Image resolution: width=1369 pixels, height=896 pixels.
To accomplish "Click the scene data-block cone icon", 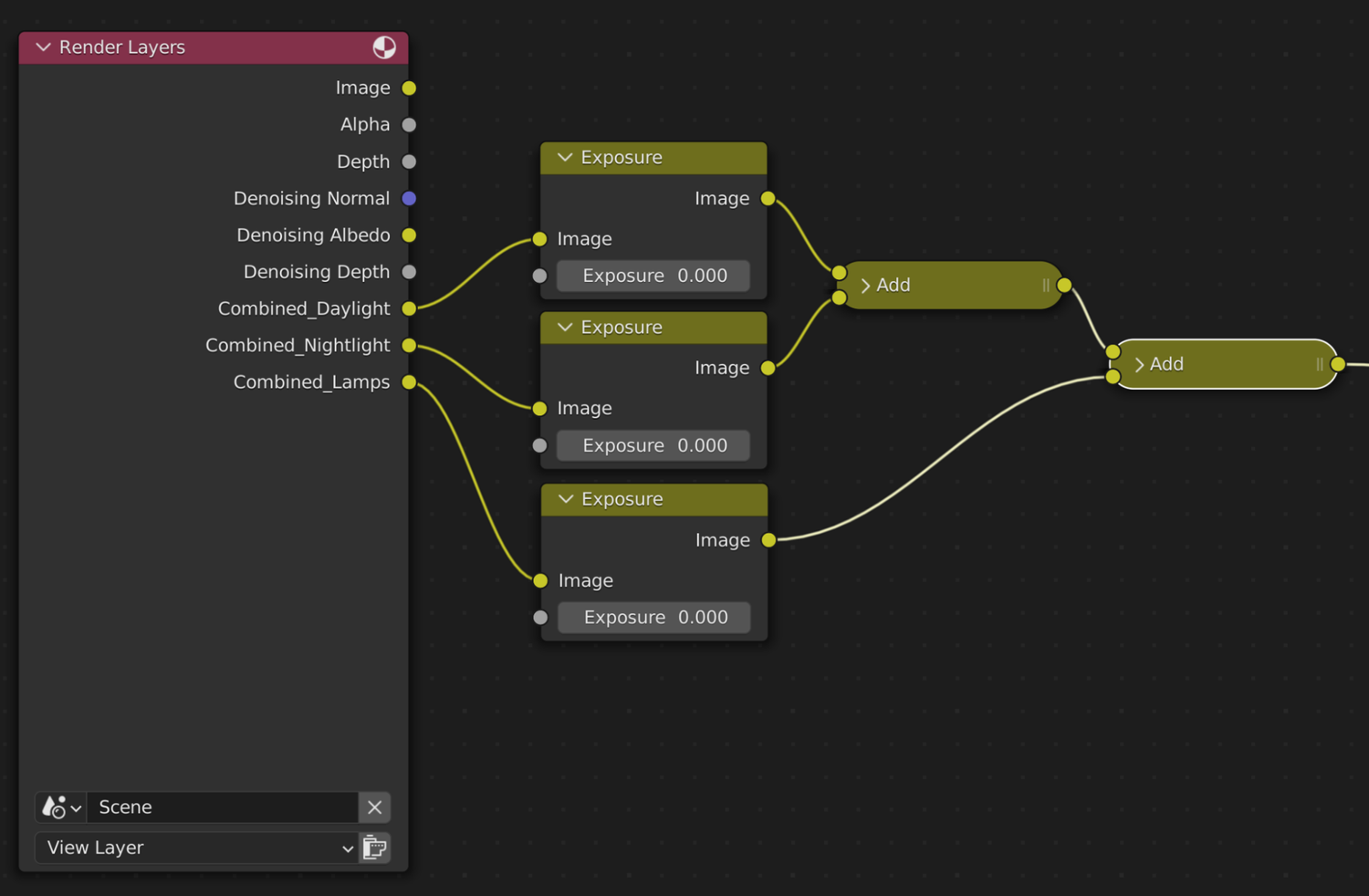I will pos(54,807).
